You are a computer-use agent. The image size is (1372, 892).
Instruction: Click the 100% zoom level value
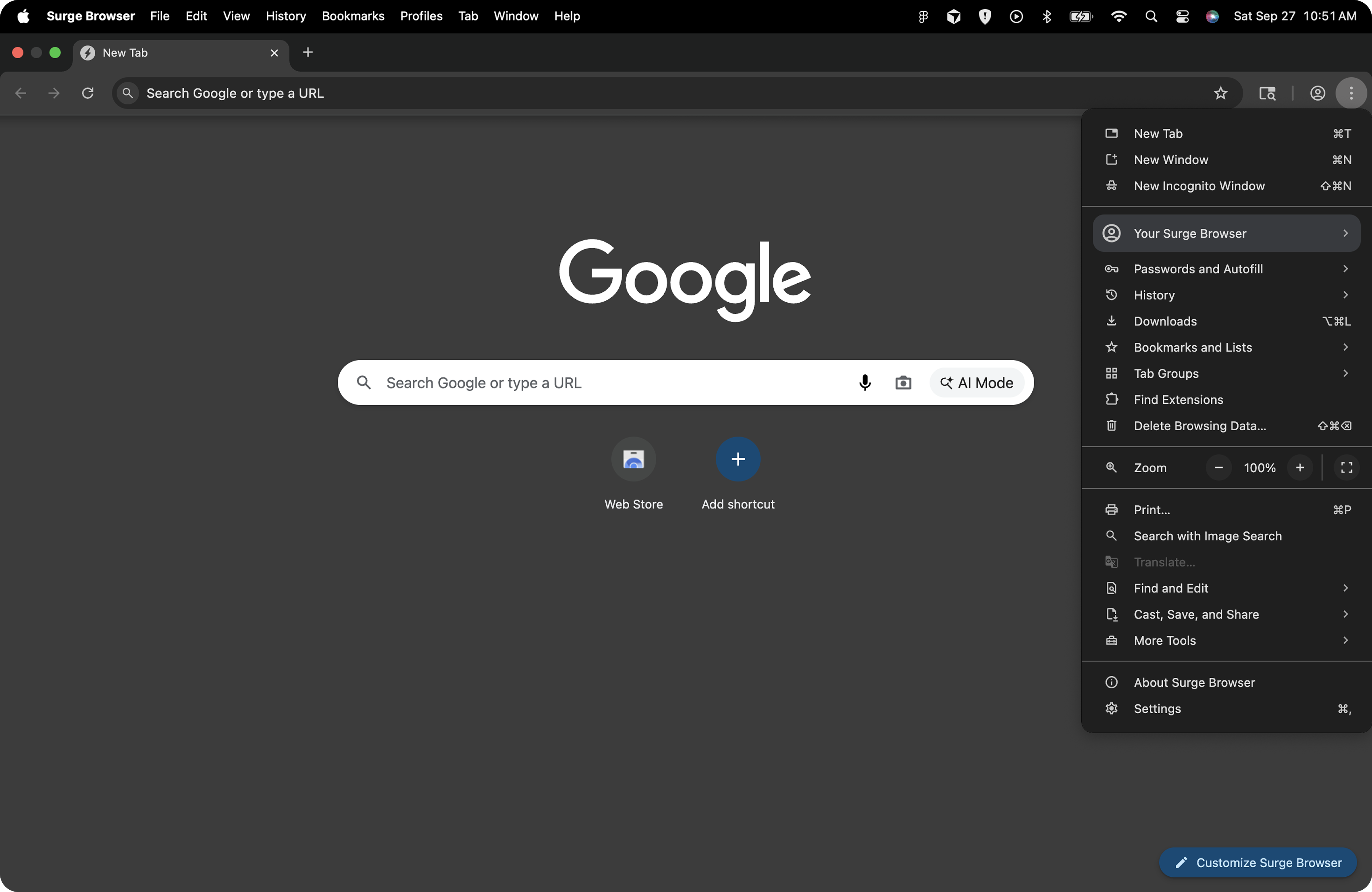(x=1260, y=468)
